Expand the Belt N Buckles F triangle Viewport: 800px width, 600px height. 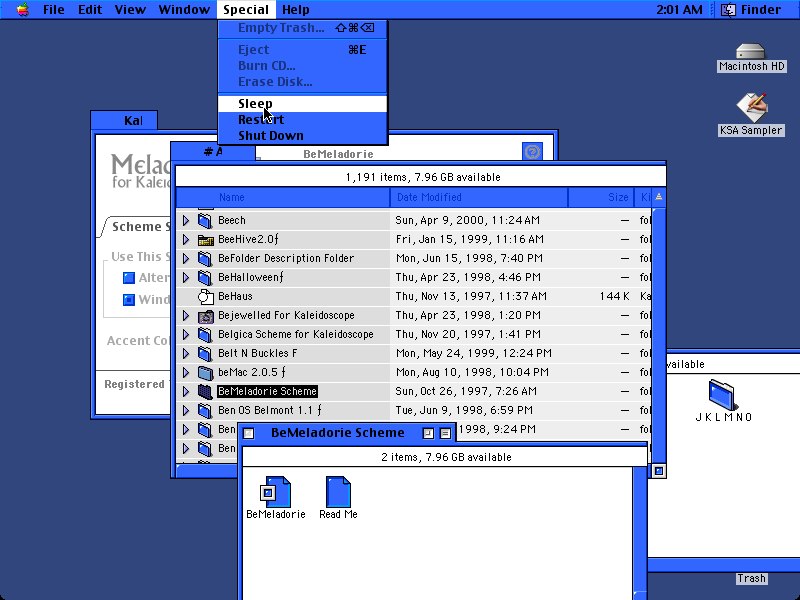(186, 353)
